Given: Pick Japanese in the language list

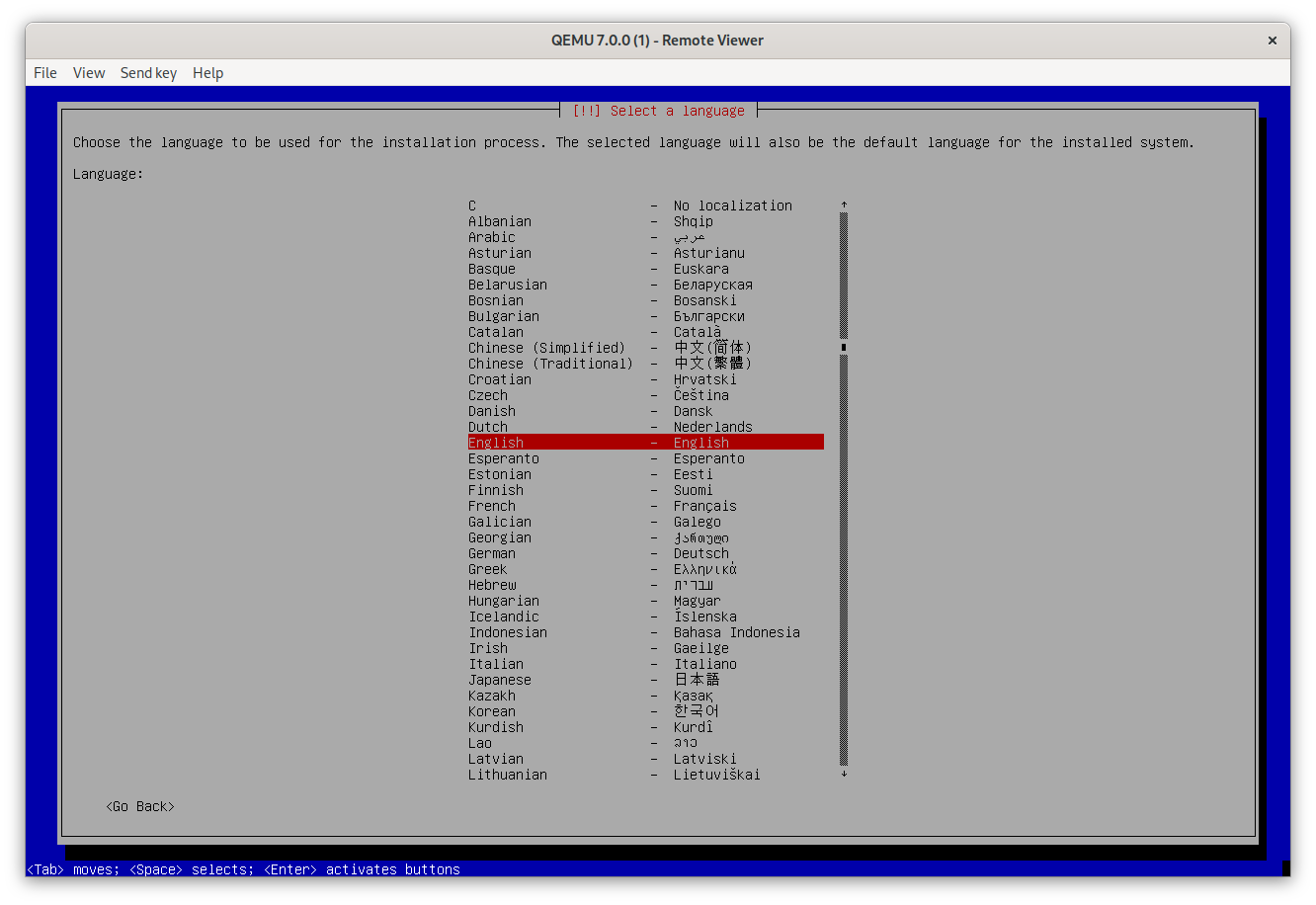Looking at the screenshot, I should pos(644,680).
